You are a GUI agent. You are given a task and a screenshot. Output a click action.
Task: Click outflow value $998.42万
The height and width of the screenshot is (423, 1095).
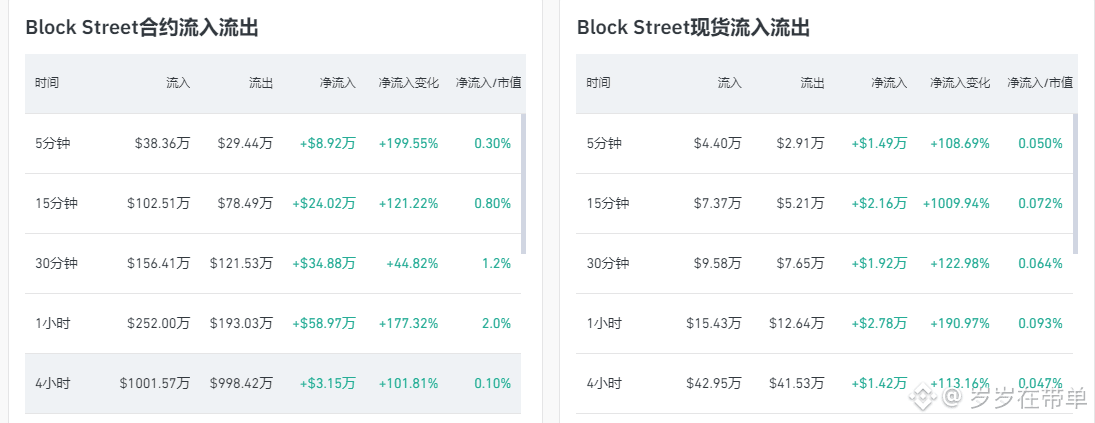pos(241,384)
